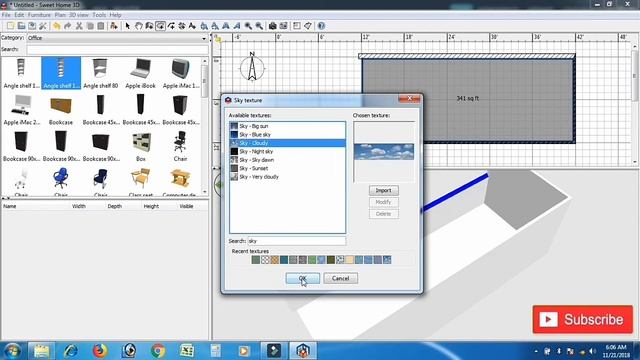640x360 pixels.
Task: Select the Sky - Very cloudy texture
Action: 287,177
